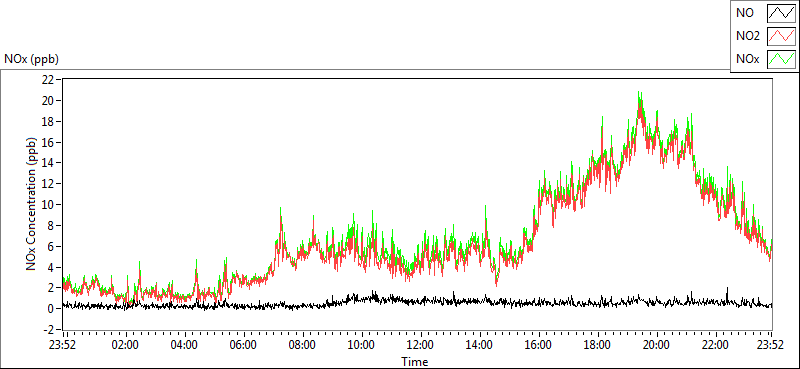
Task: Click the 10 y-axis scale value
Action: click(x=49, y=205)
